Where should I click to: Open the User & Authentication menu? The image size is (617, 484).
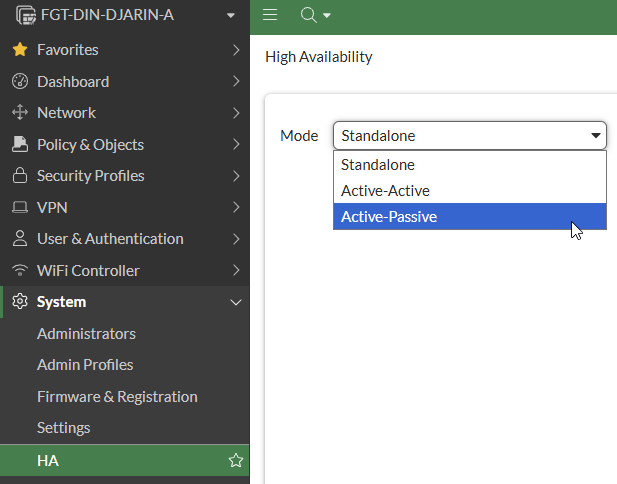pyautogui.click(x=124, y=239)
